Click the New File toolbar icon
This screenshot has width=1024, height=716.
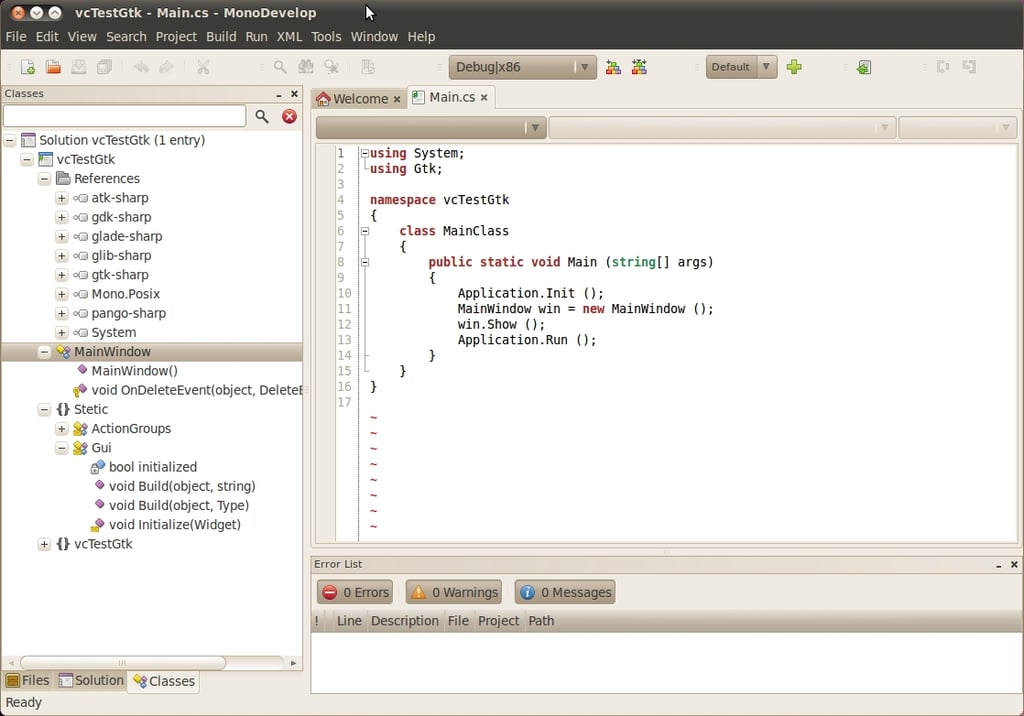tap(27, 67)
